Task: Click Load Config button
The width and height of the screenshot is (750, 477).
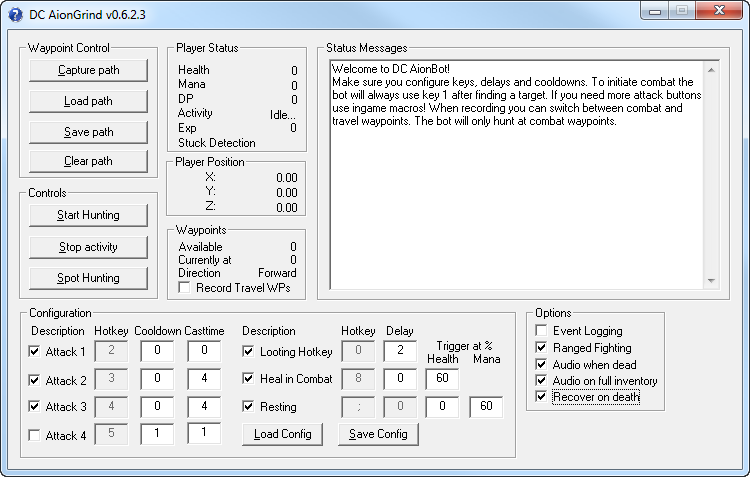Action: [282, 434]
